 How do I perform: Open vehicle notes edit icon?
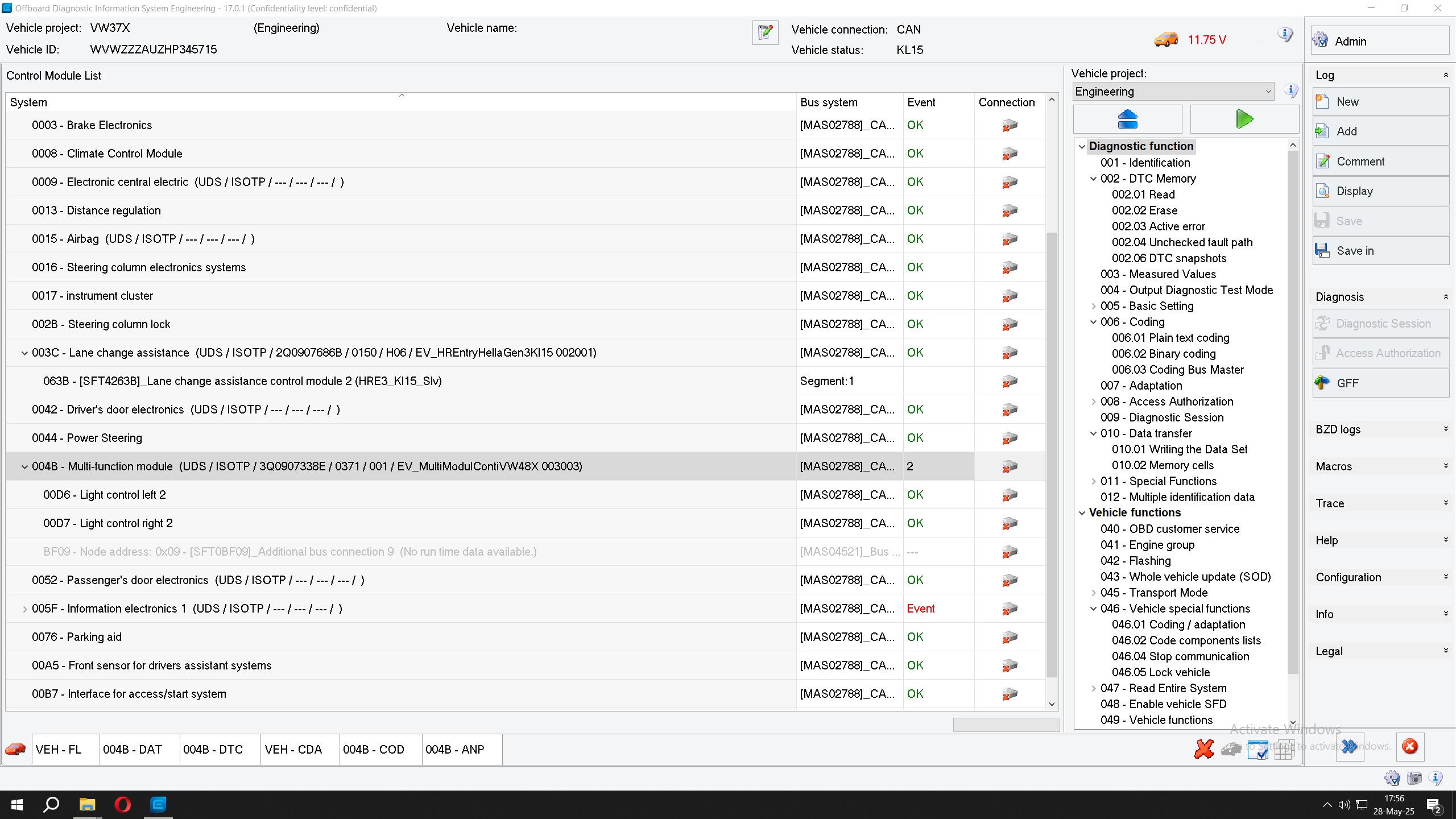click(765, 32)
